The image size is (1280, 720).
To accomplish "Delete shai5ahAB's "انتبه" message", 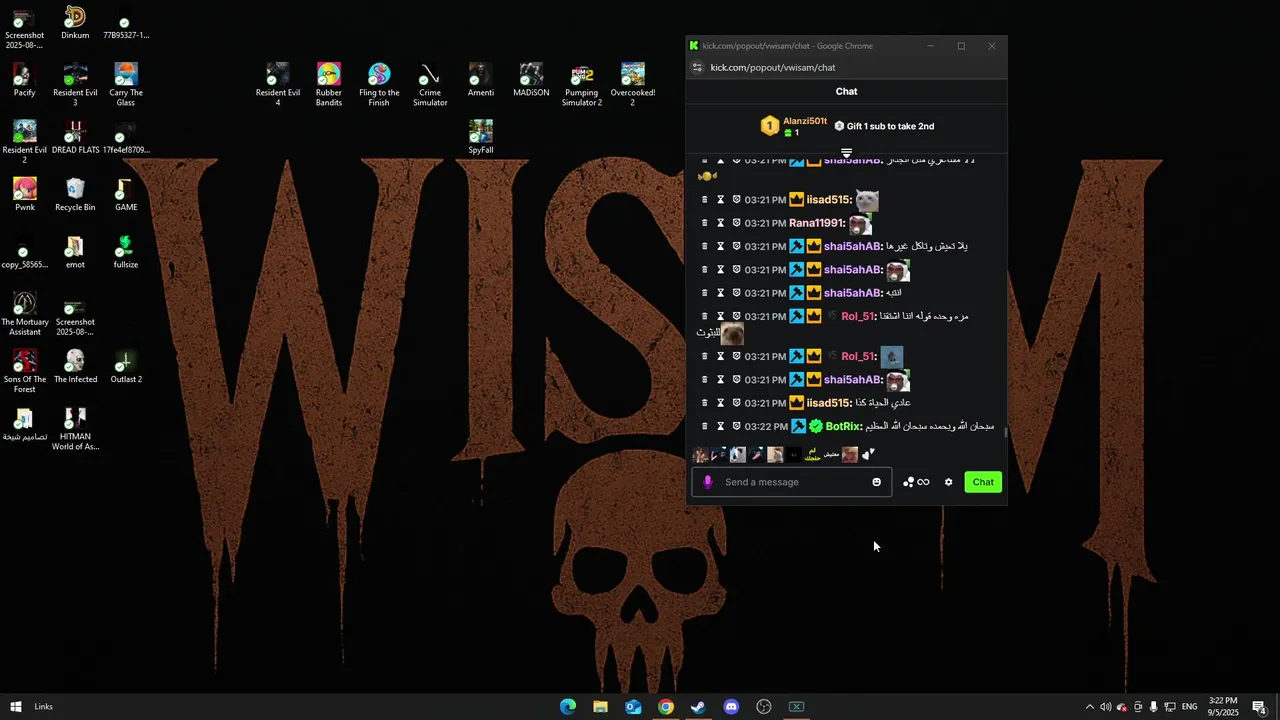I will 704,293.
